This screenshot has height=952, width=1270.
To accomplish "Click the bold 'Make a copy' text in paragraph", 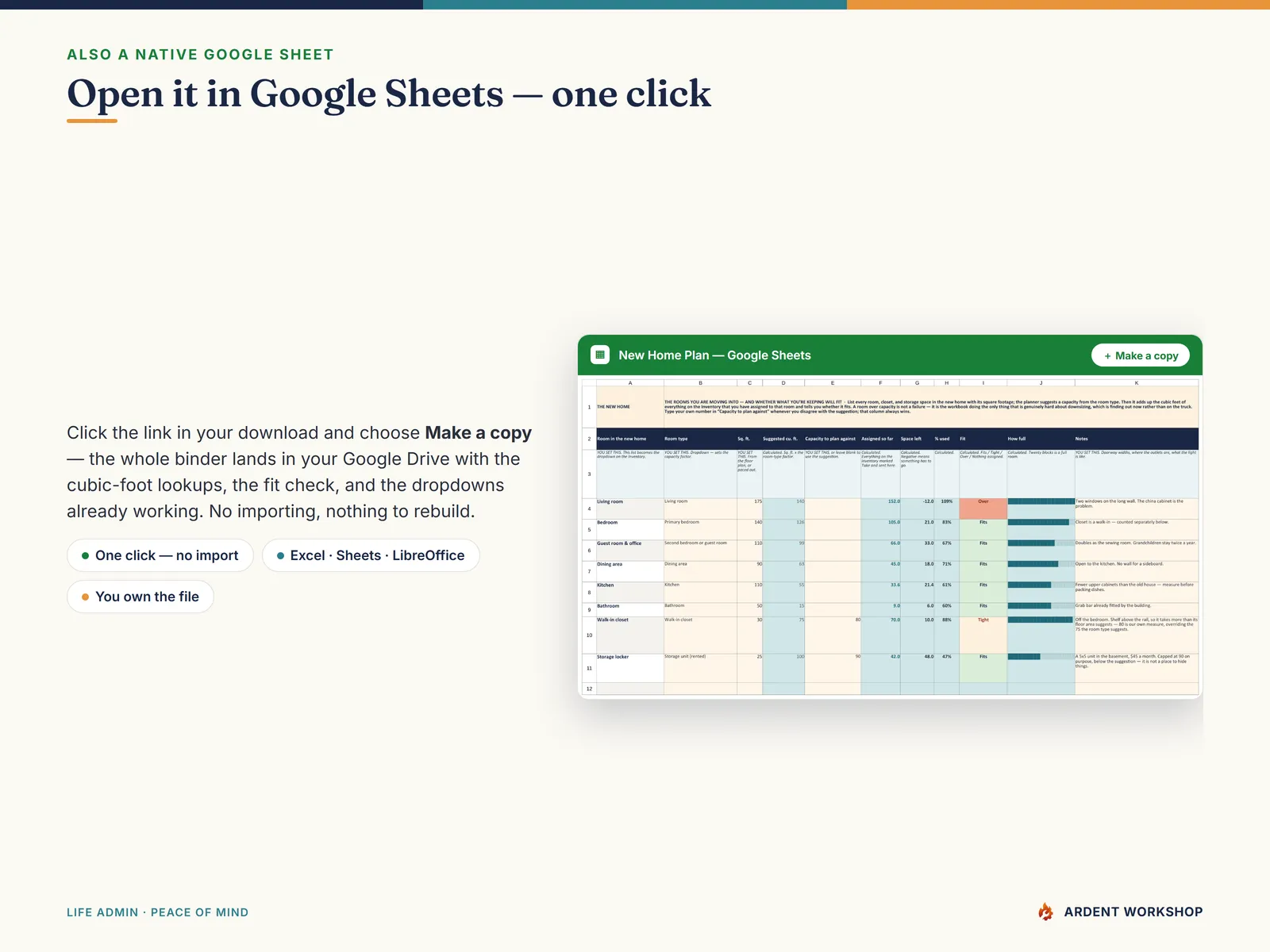I will pyautogui.click(x=478, y=433).
